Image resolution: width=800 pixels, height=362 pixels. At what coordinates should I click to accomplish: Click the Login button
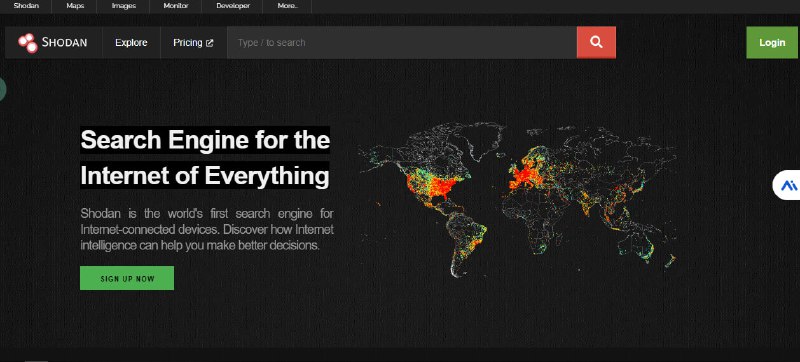[772, 42]
